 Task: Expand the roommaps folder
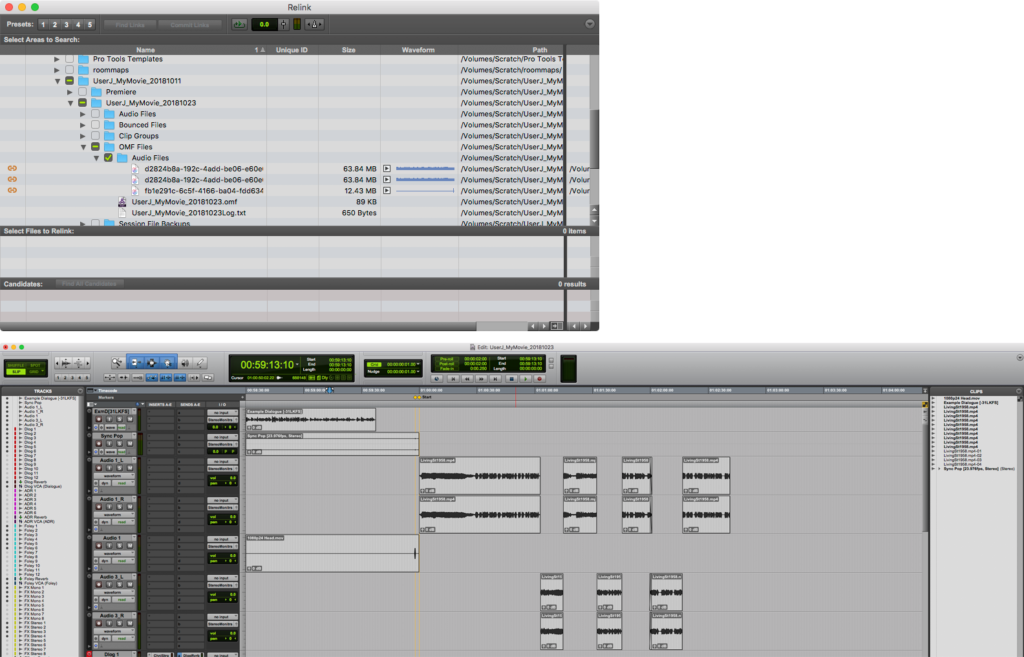pyautogui.click(x=57, y=70)
